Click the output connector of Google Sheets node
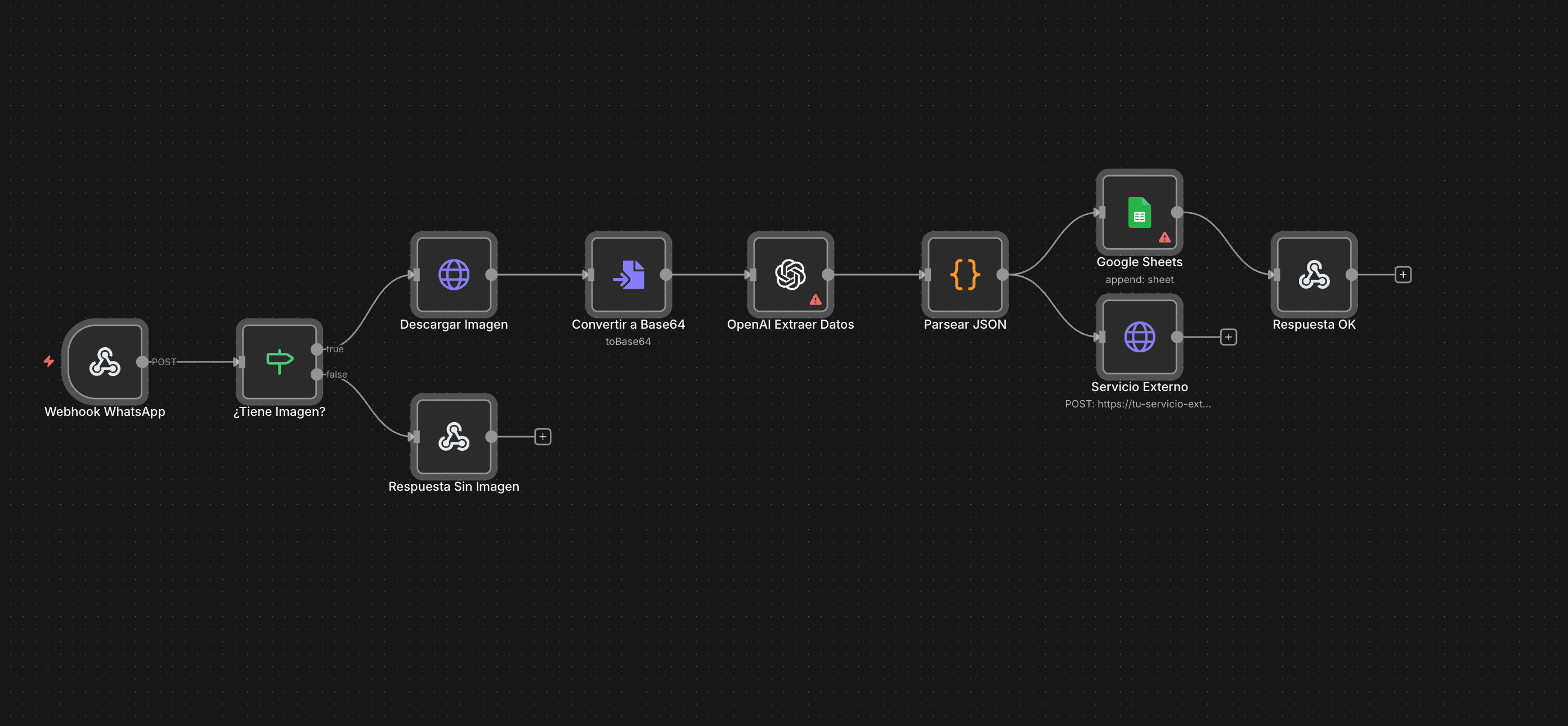1568x726 pixels. click(x=1177, y=212)
